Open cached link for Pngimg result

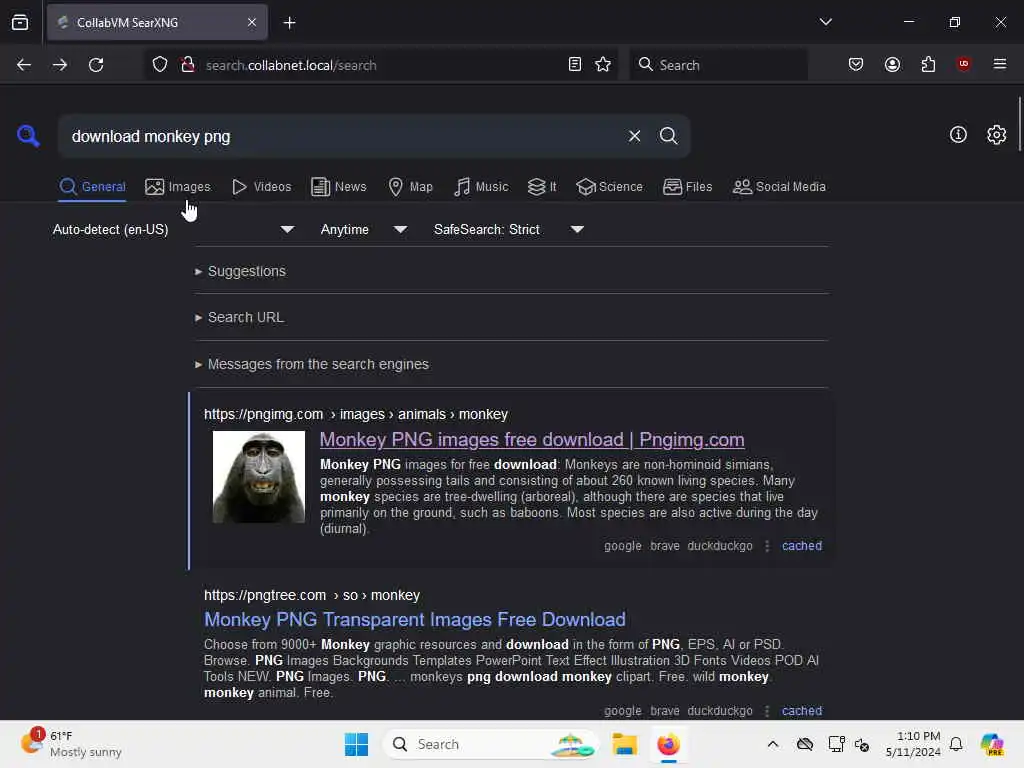[801, 546]
